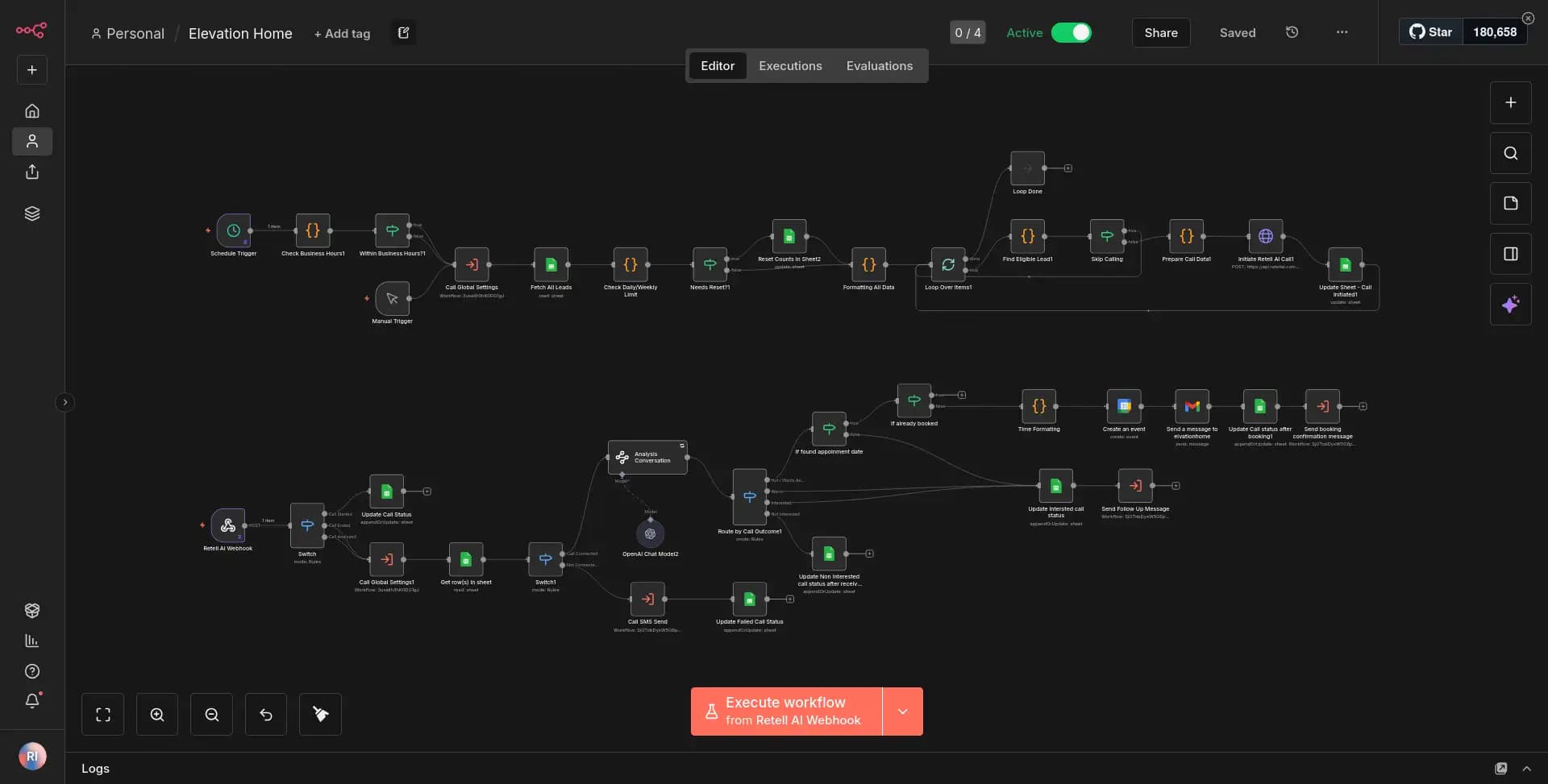
Task: Add a tag to the workflow
Action: tap(342, 33)
